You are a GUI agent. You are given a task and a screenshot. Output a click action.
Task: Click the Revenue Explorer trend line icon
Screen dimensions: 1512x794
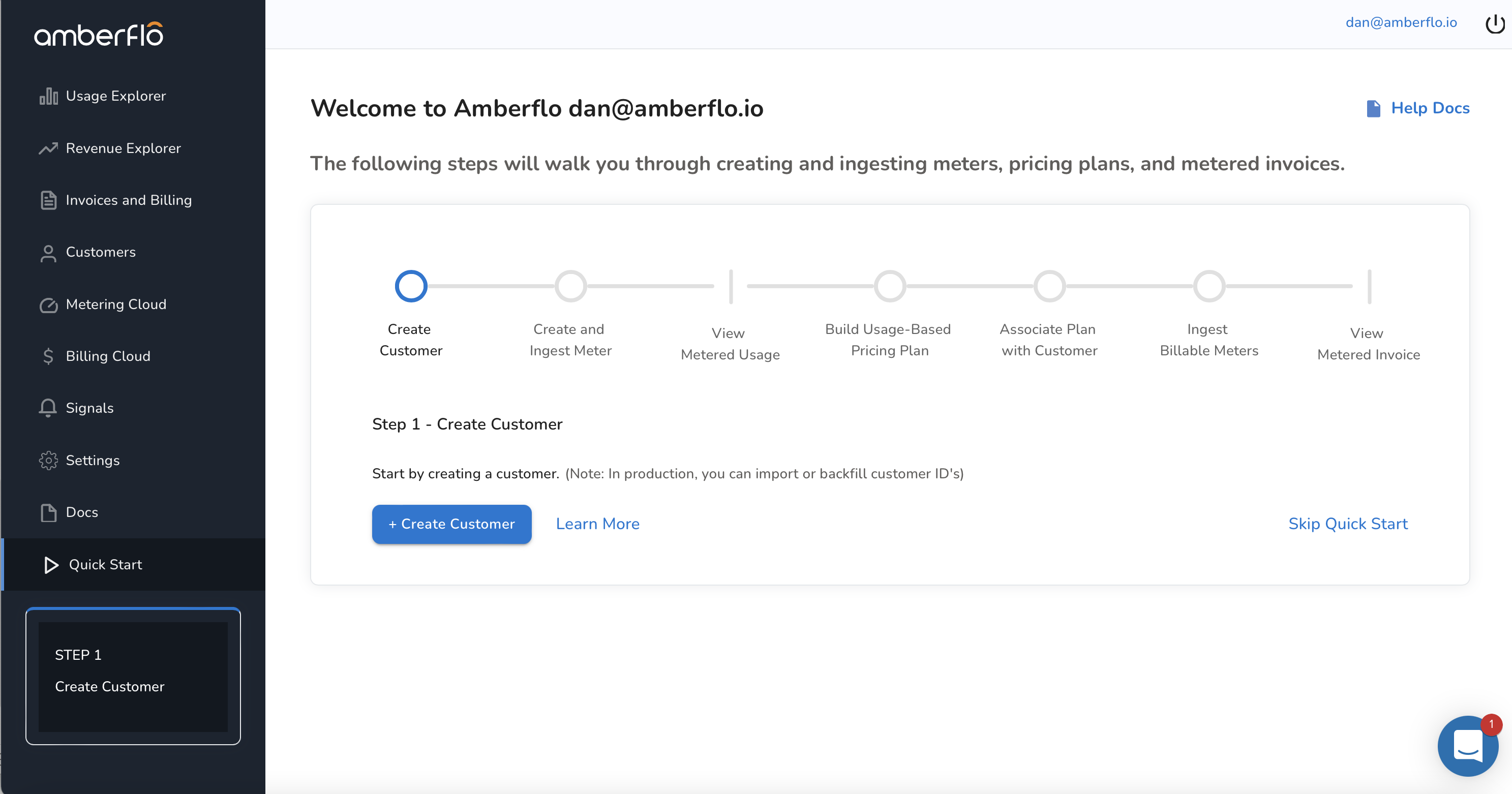(49, 148)
